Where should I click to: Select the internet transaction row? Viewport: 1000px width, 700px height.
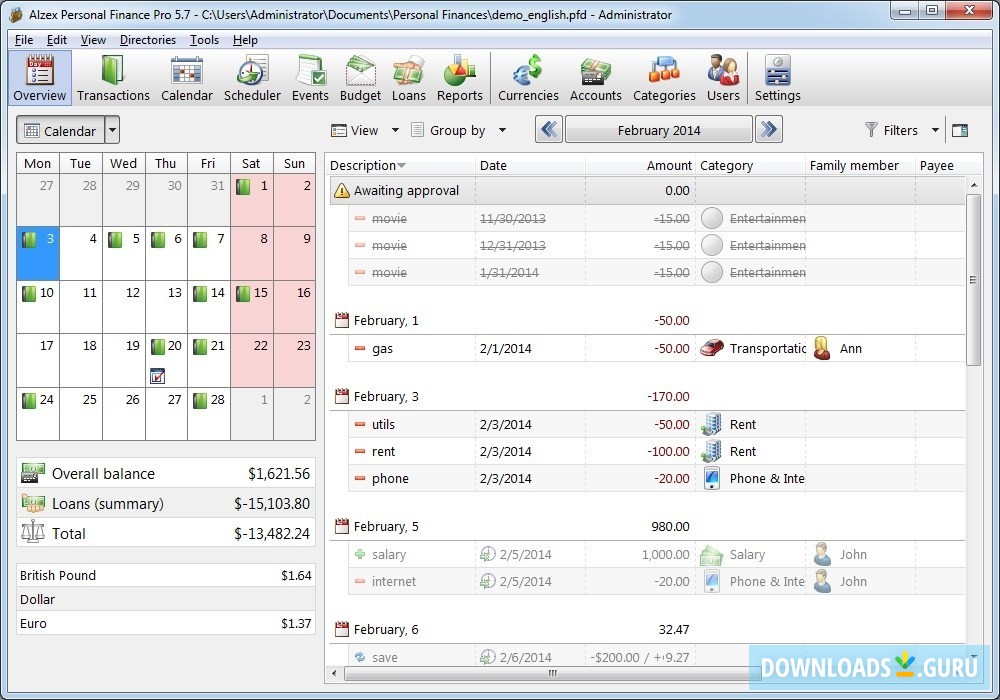(x=657, y=581)
